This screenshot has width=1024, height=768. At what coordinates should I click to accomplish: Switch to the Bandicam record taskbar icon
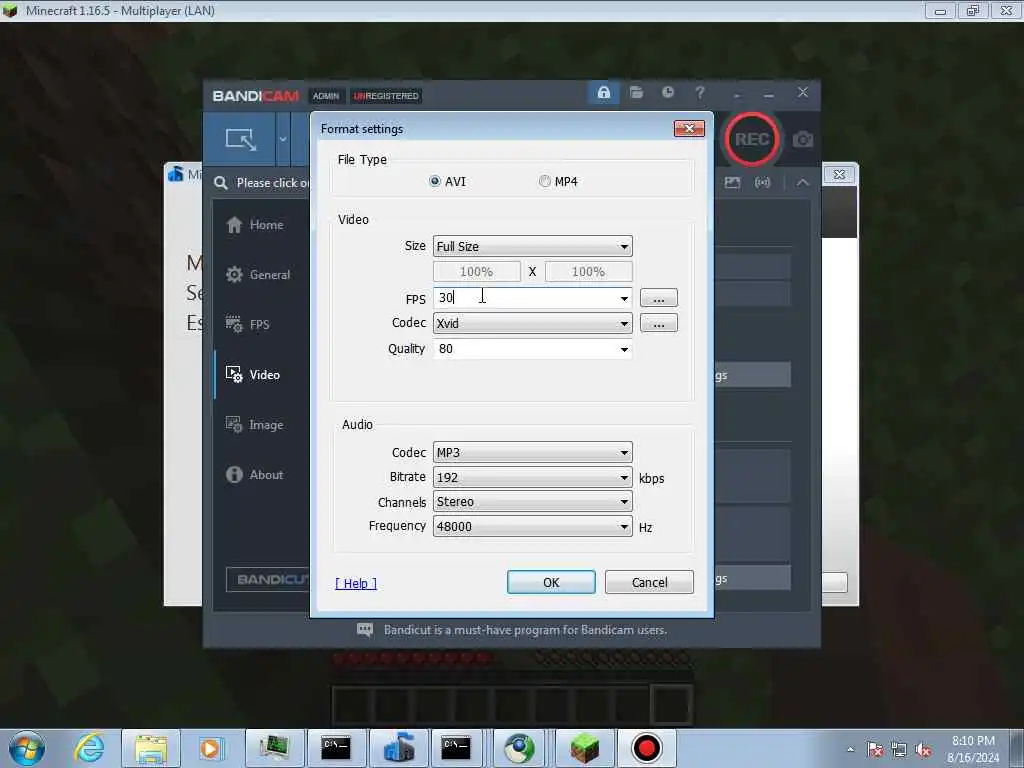click(647, 748)
